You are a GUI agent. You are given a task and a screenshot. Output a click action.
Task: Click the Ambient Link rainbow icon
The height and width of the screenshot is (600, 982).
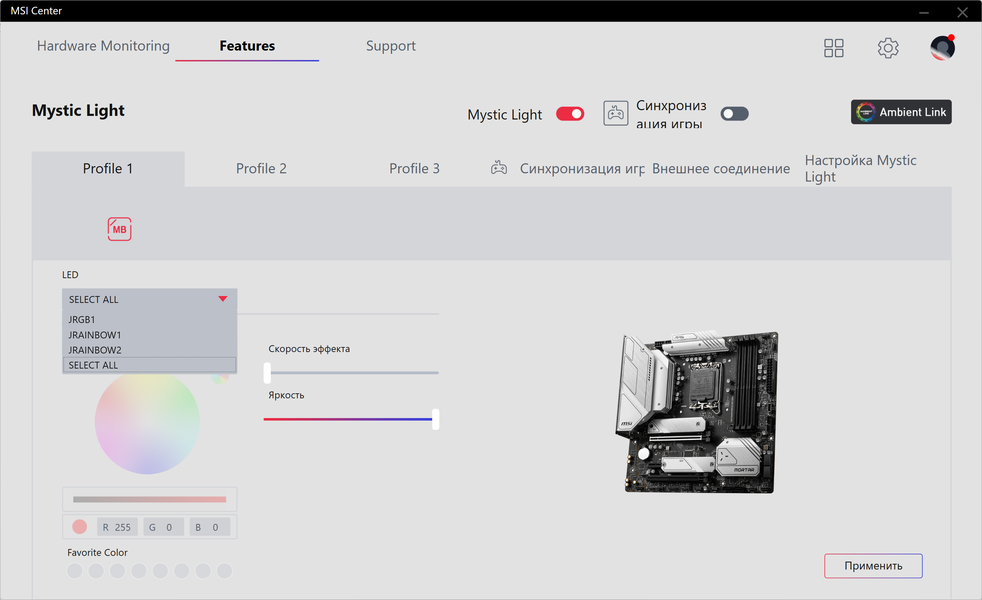tap(866, 112)
